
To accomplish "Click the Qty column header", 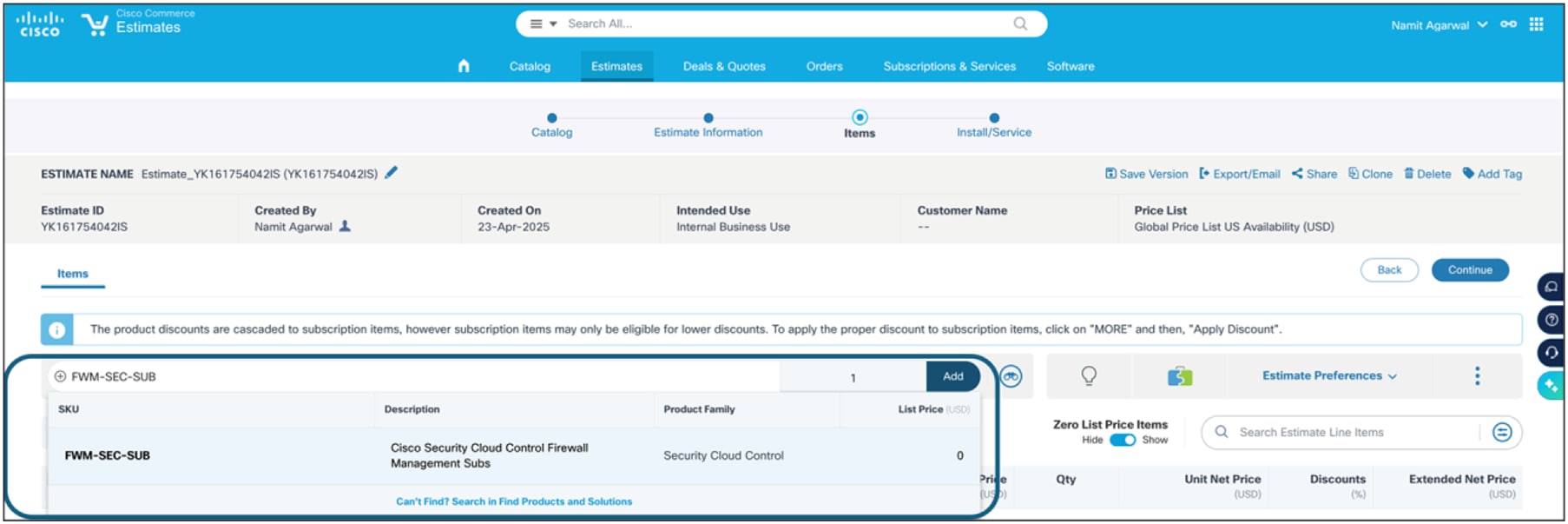I will pyautogui.click(x=1065, y=479).
